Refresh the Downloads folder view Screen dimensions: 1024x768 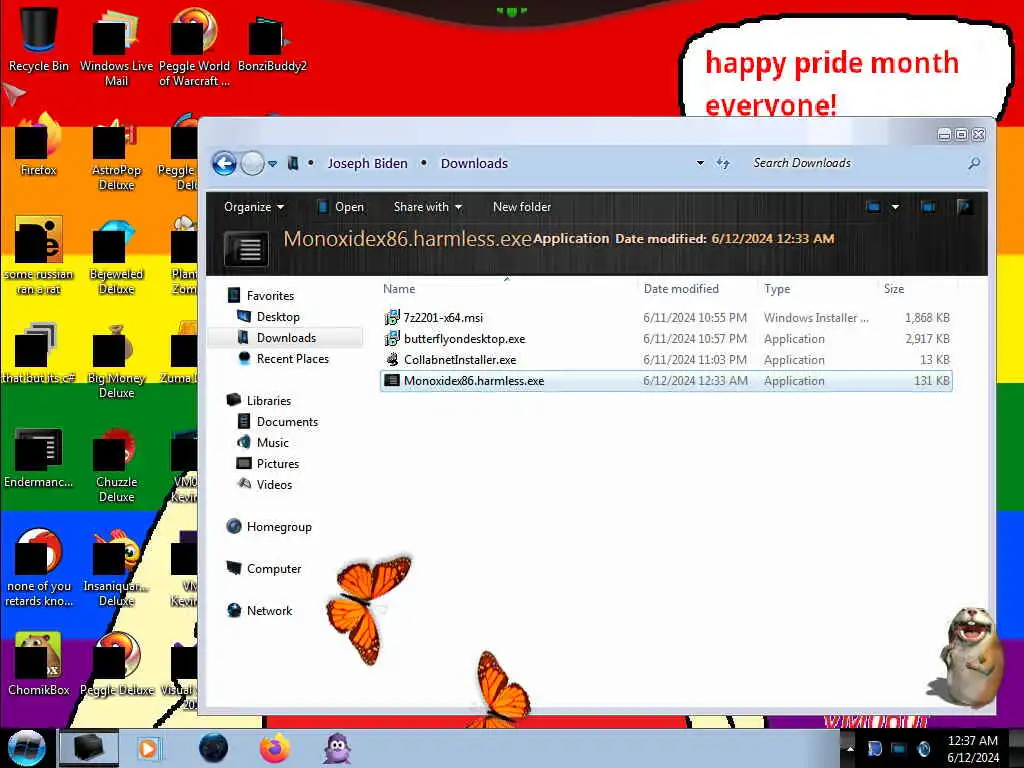click(723, 163)
